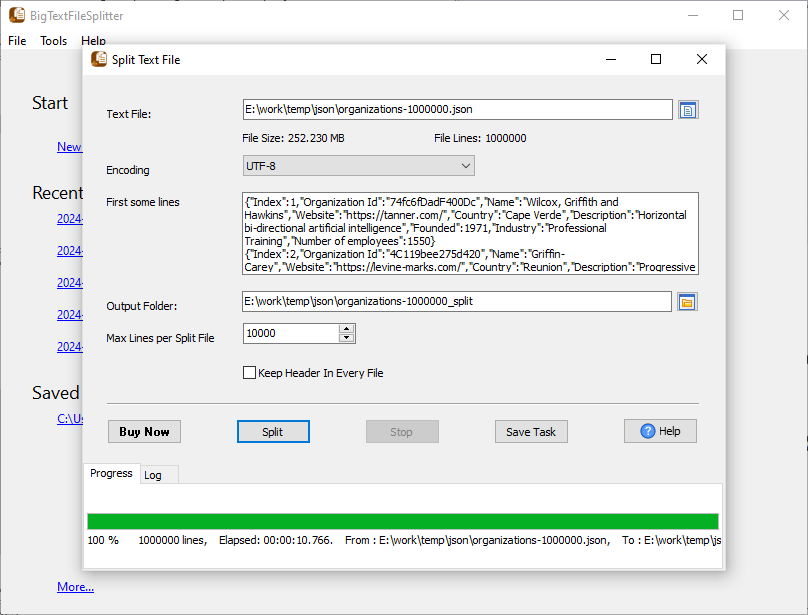Click the Split Text File dialog title icon
Screen dimensions: 808x615
(99, 60)
